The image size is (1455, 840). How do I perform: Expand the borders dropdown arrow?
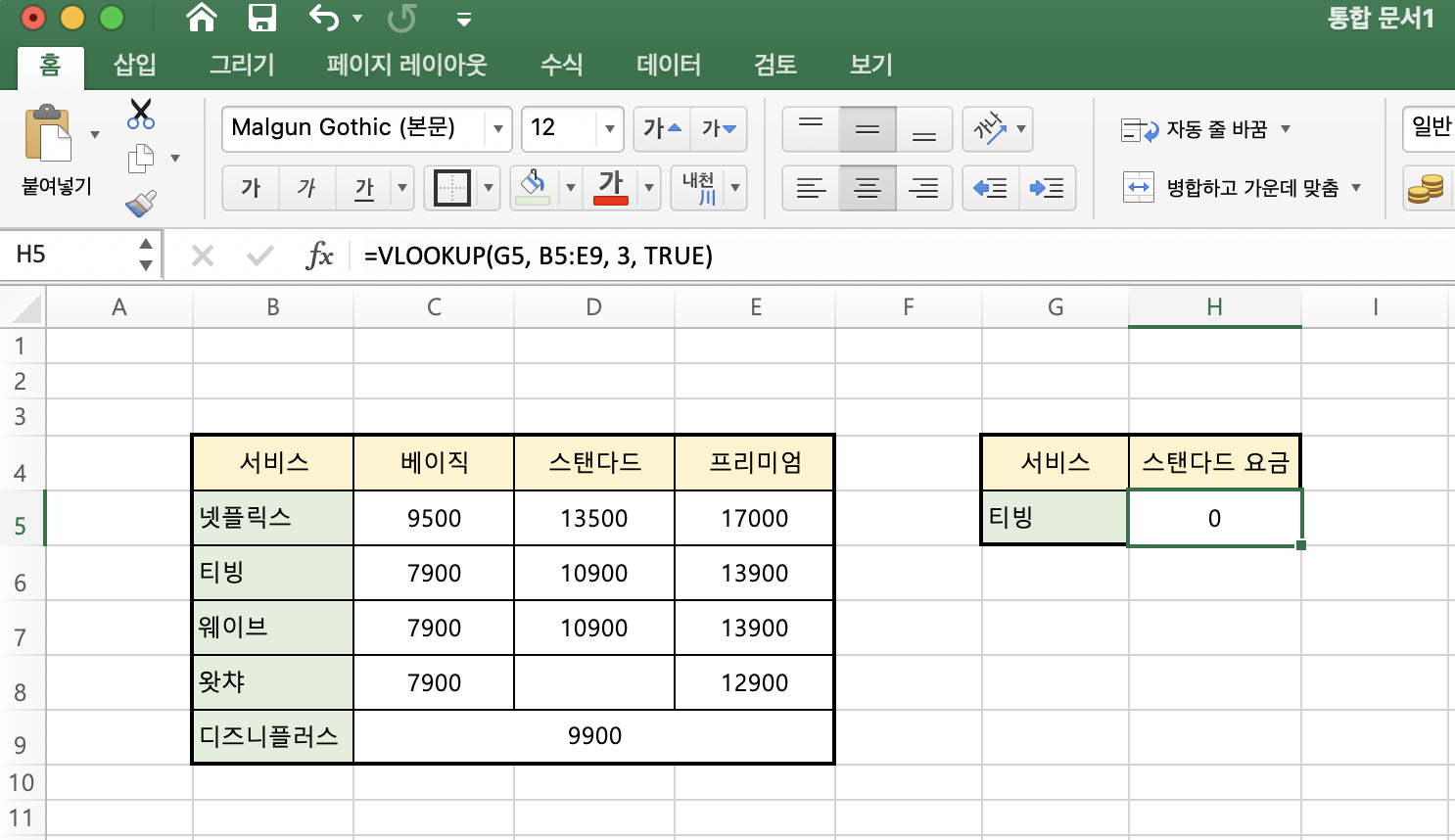489,188
